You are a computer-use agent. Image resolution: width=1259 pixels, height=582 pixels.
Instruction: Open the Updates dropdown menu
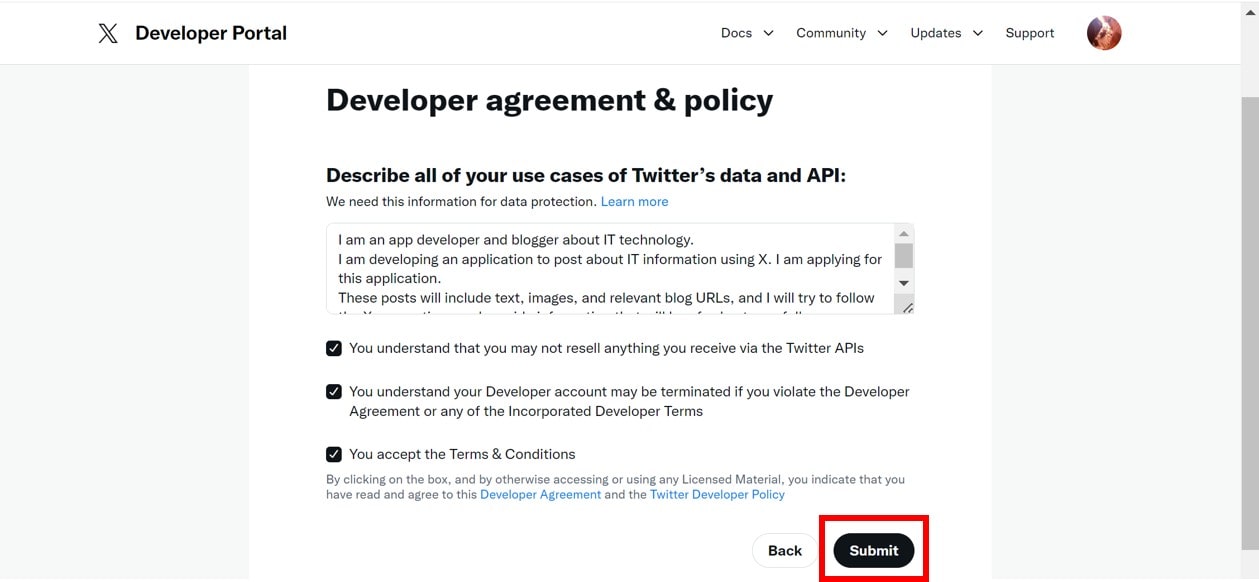tap(946, 33)
